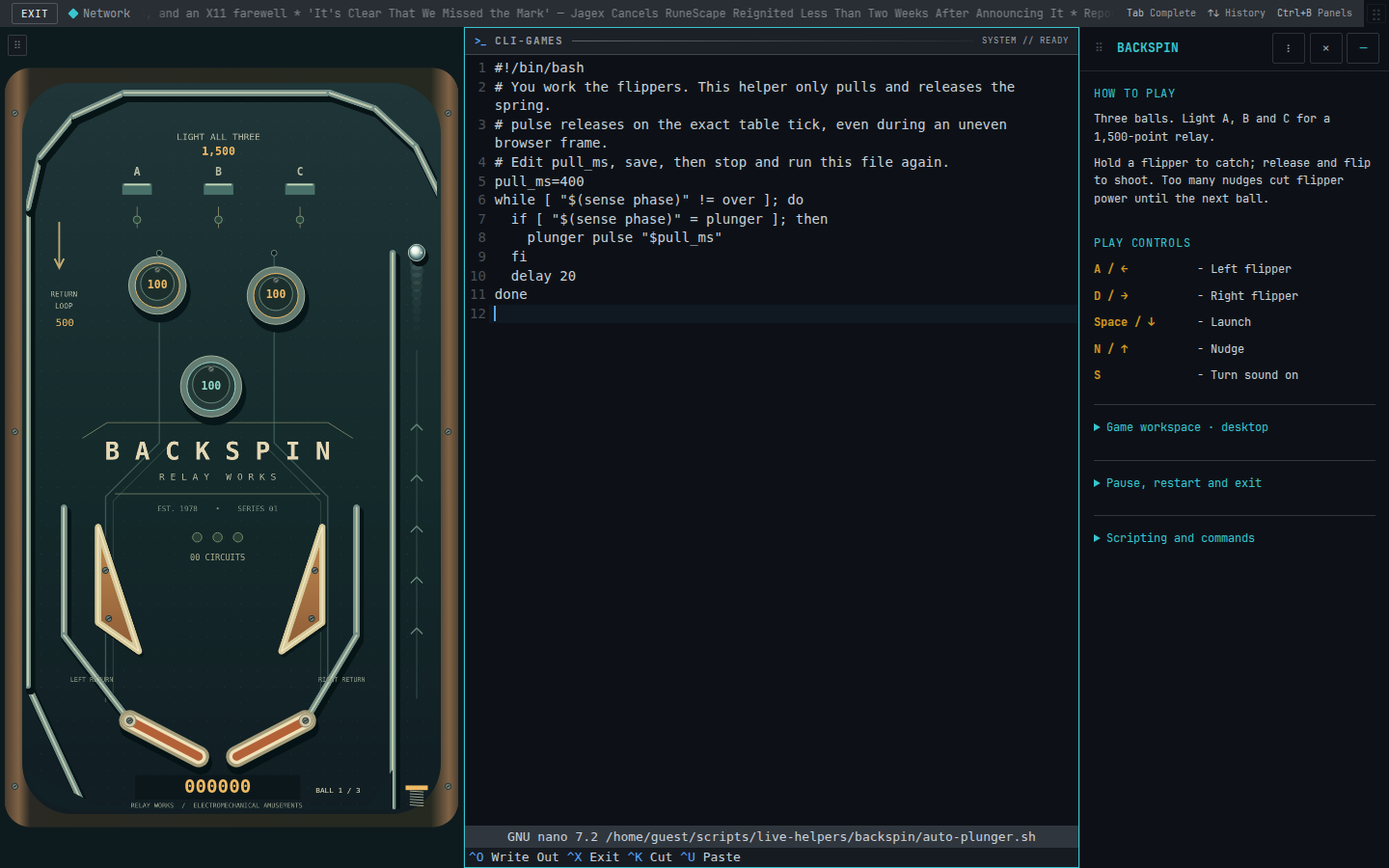Screen dimensions: 1389x868
Task: Click the ^O Write Out nano shortcut
Action: click(514, 857)
